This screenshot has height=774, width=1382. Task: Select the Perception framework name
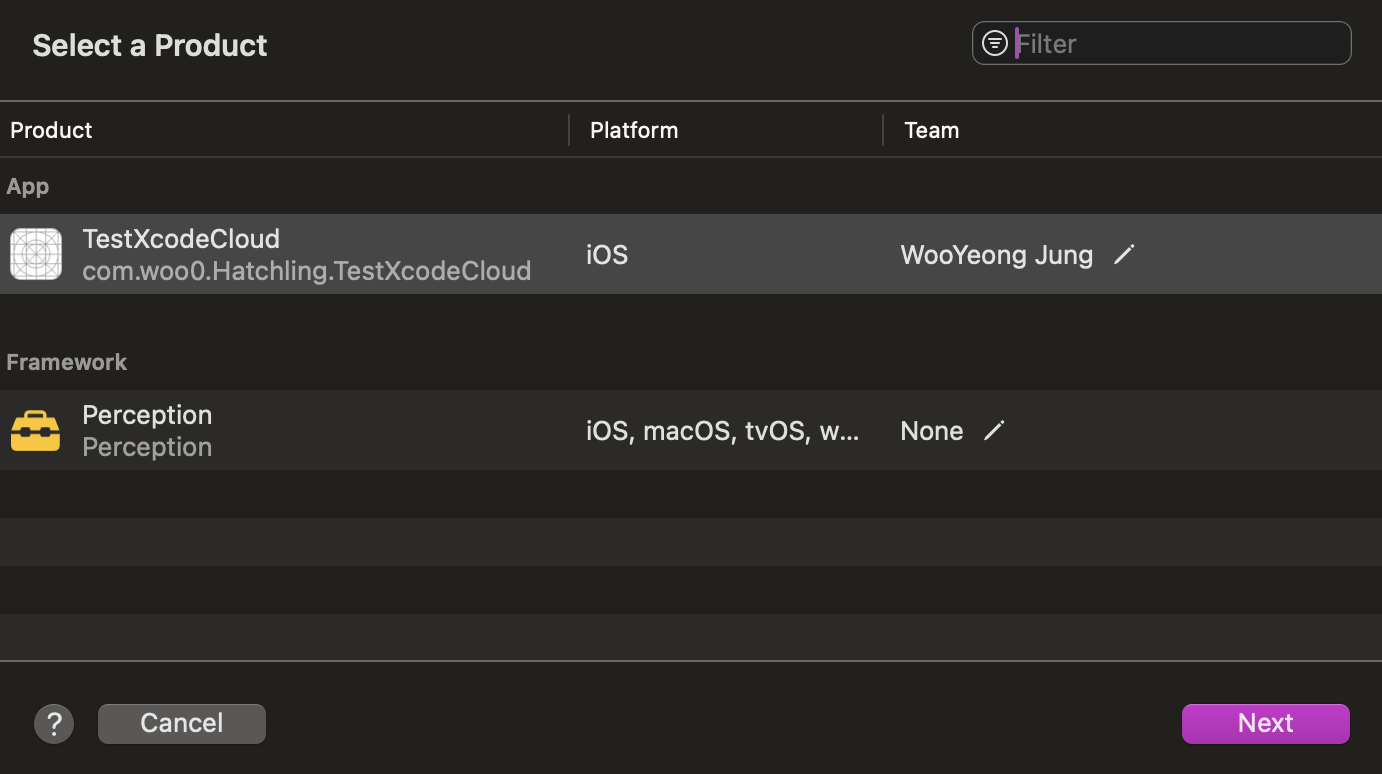point(147,415)
